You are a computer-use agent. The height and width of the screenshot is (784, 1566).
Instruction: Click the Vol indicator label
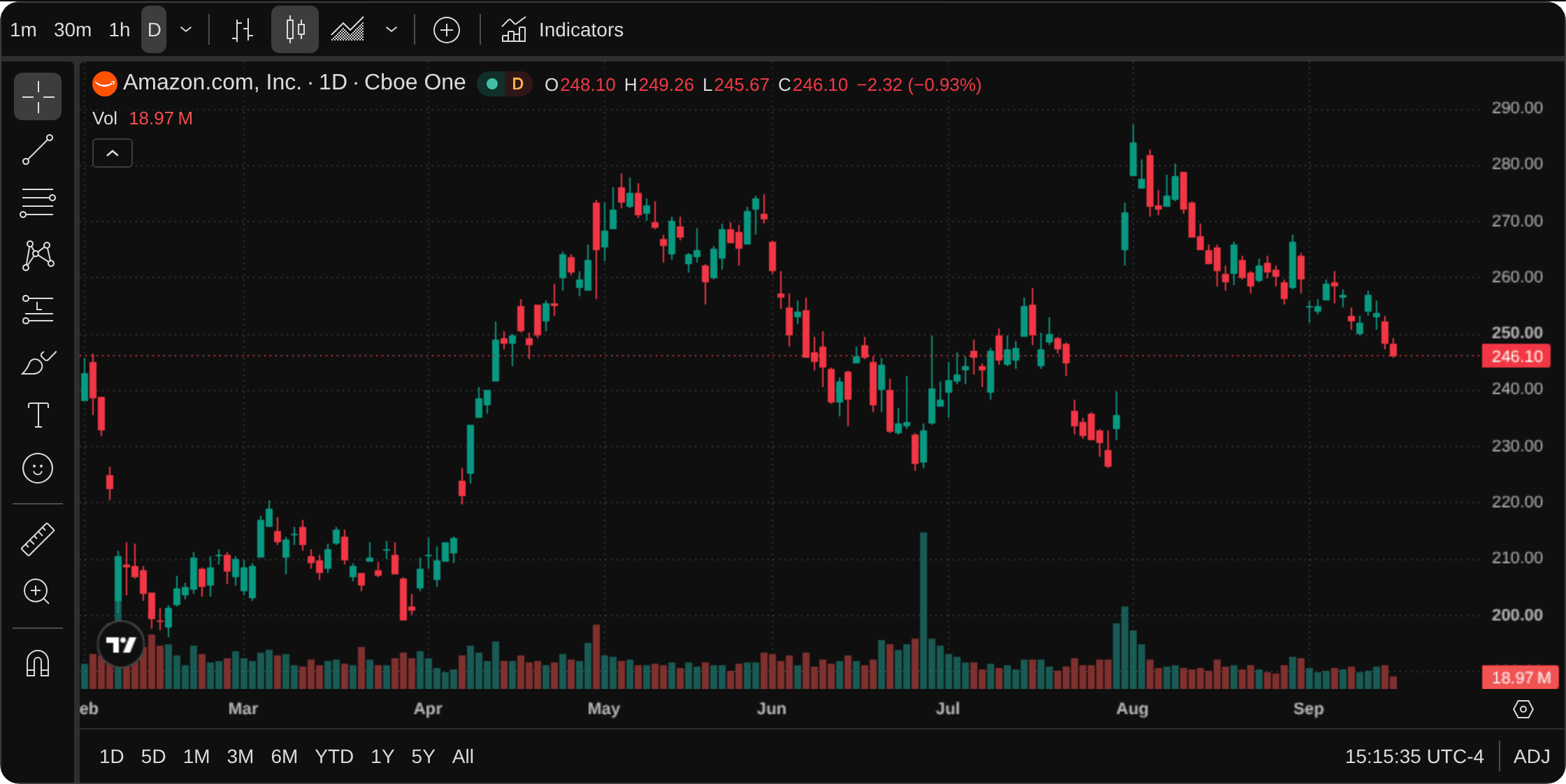105,118
